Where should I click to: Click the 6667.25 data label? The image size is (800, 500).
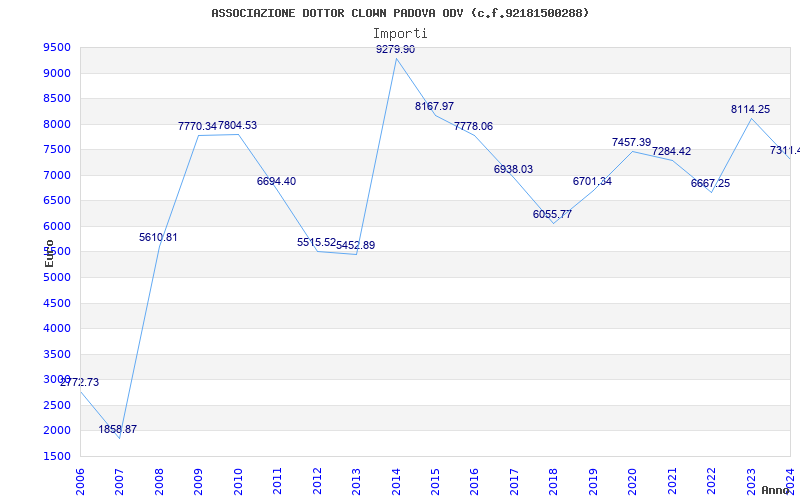pyautogui.click(x=710, y=184)
